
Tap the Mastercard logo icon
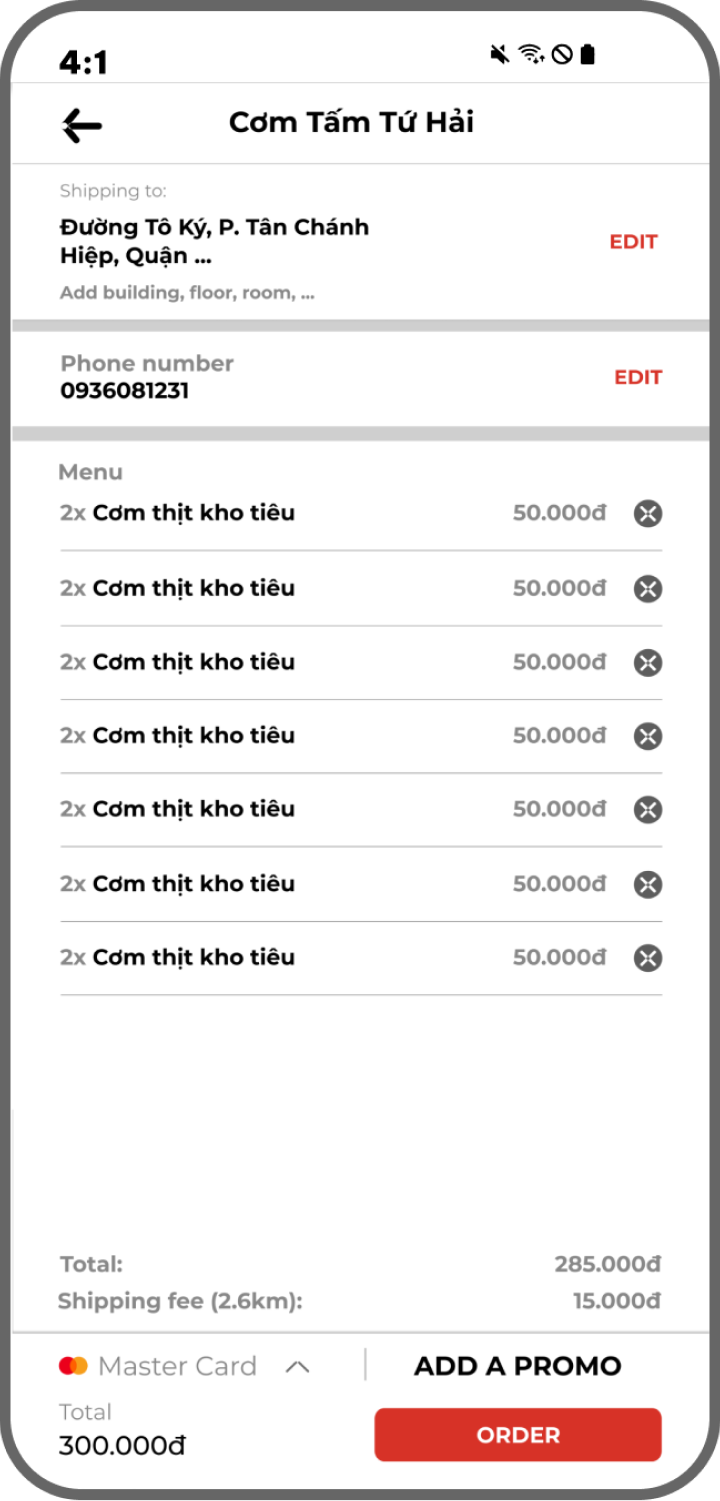pyautogui.click(x=73, y=1366)
